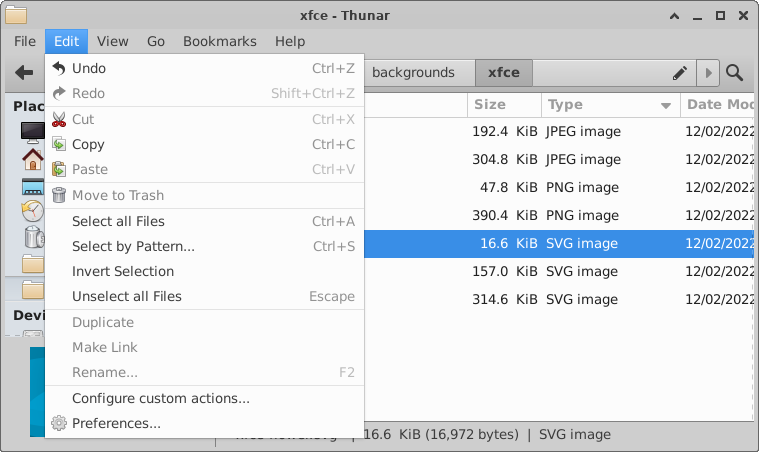Choose Select all Files
The image size is (759, 452).
(204, 221)
